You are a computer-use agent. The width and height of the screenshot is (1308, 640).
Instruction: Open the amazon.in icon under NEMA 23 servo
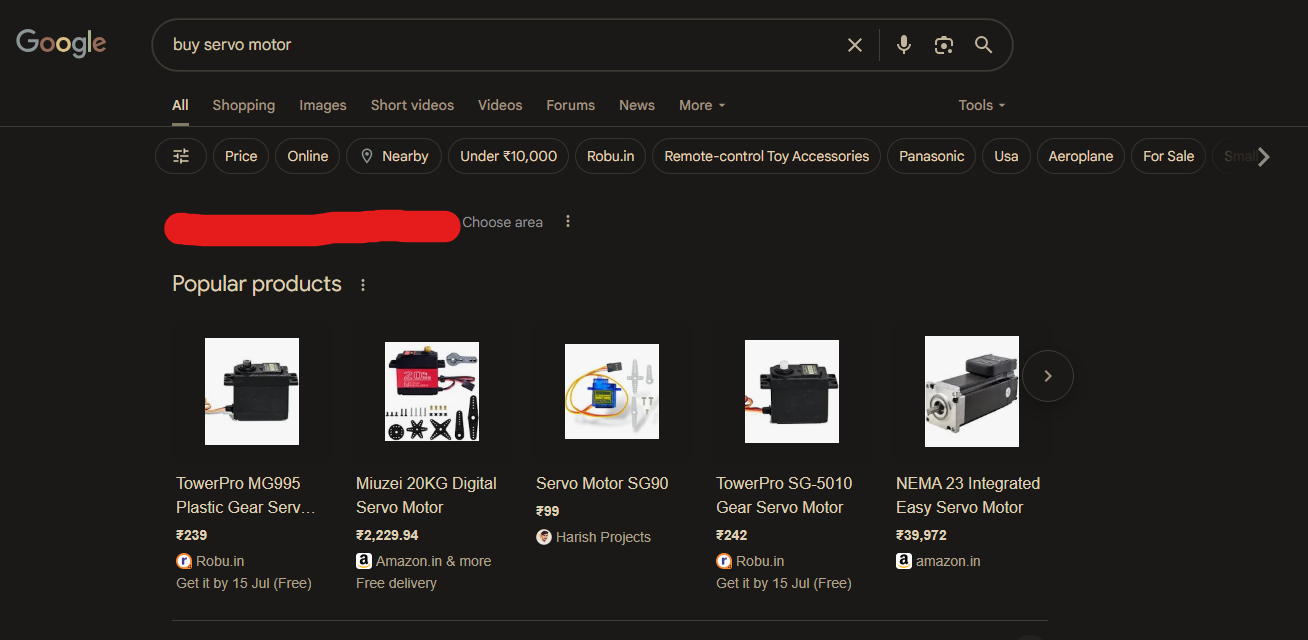(x=904, y=561)
